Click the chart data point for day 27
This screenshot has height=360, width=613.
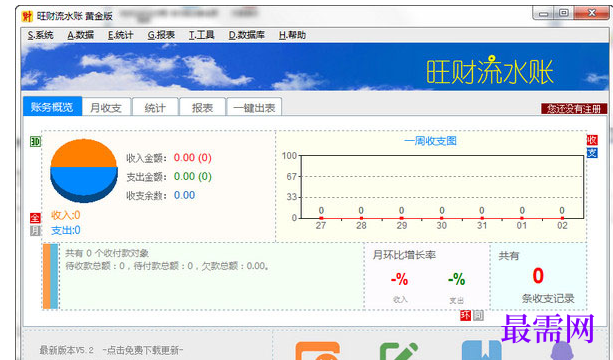point(321,218)
